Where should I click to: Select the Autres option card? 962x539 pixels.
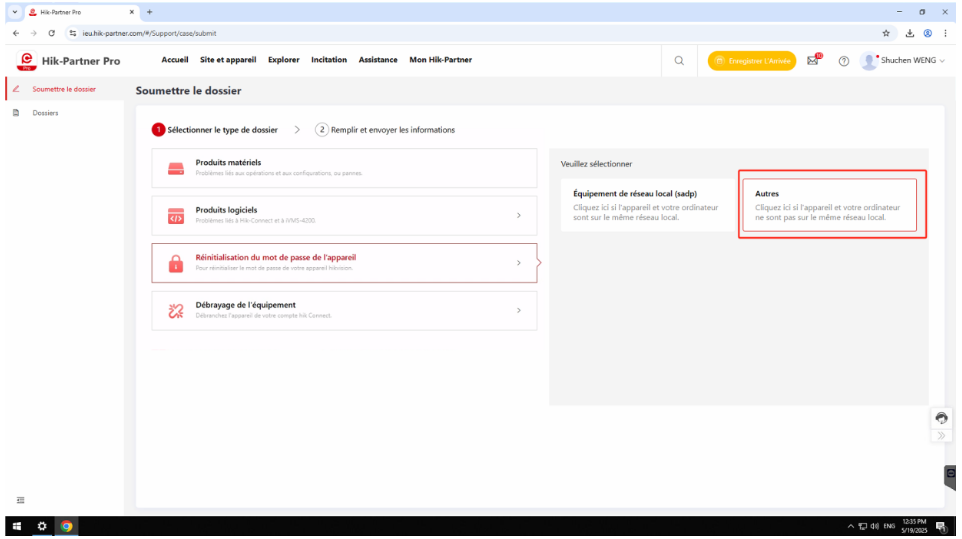829,205
